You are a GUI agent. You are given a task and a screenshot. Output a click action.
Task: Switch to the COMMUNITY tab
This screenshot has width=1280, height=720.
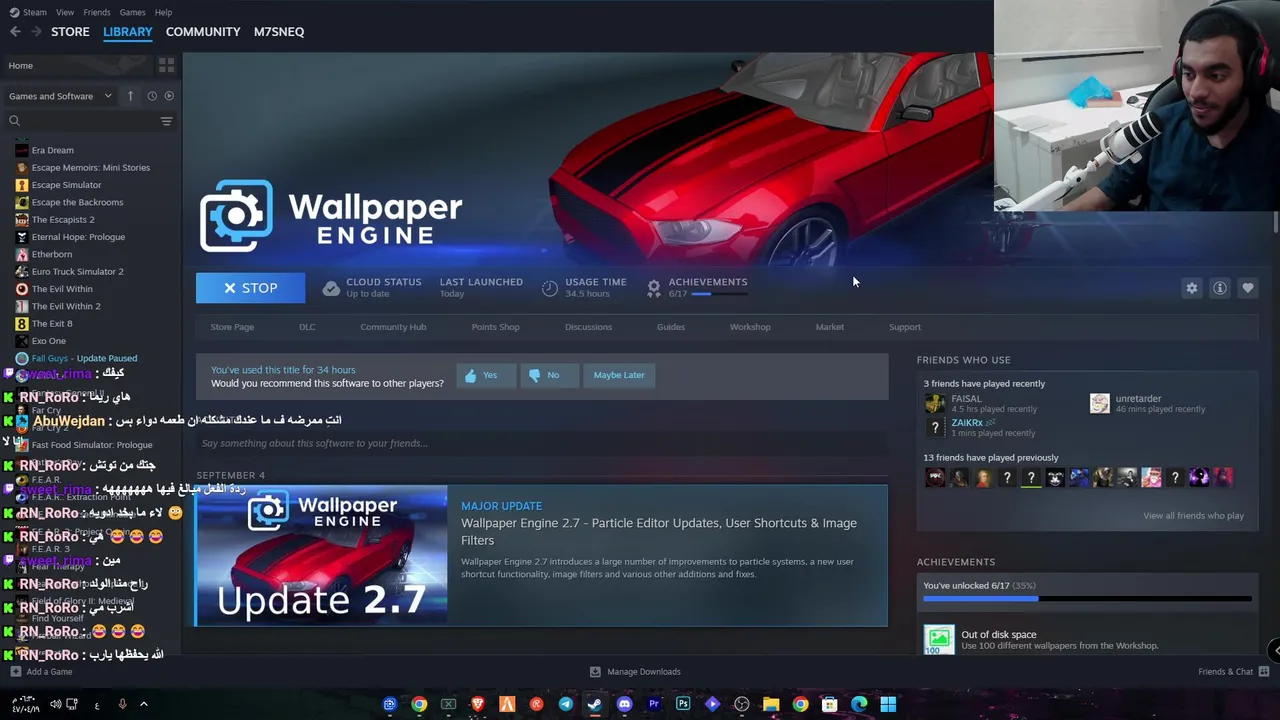click(203, 32)
